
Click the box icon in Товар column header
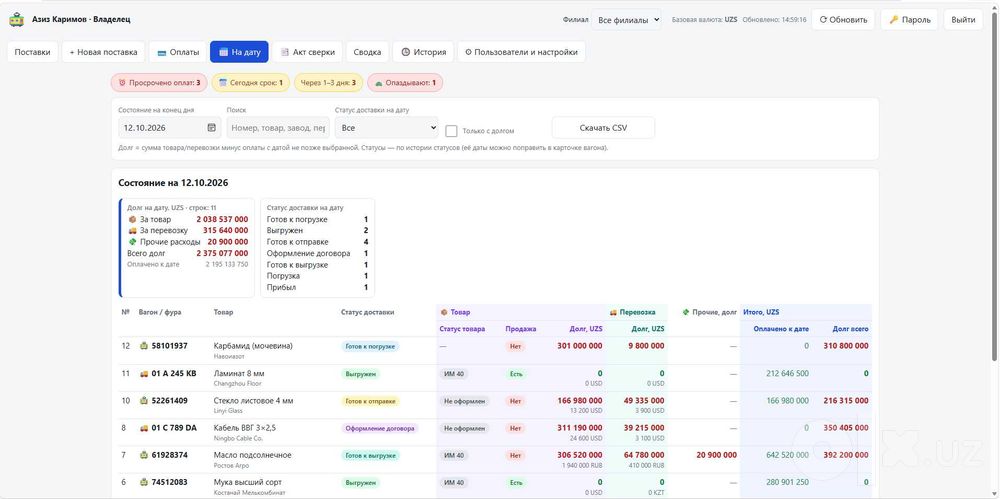444,312
